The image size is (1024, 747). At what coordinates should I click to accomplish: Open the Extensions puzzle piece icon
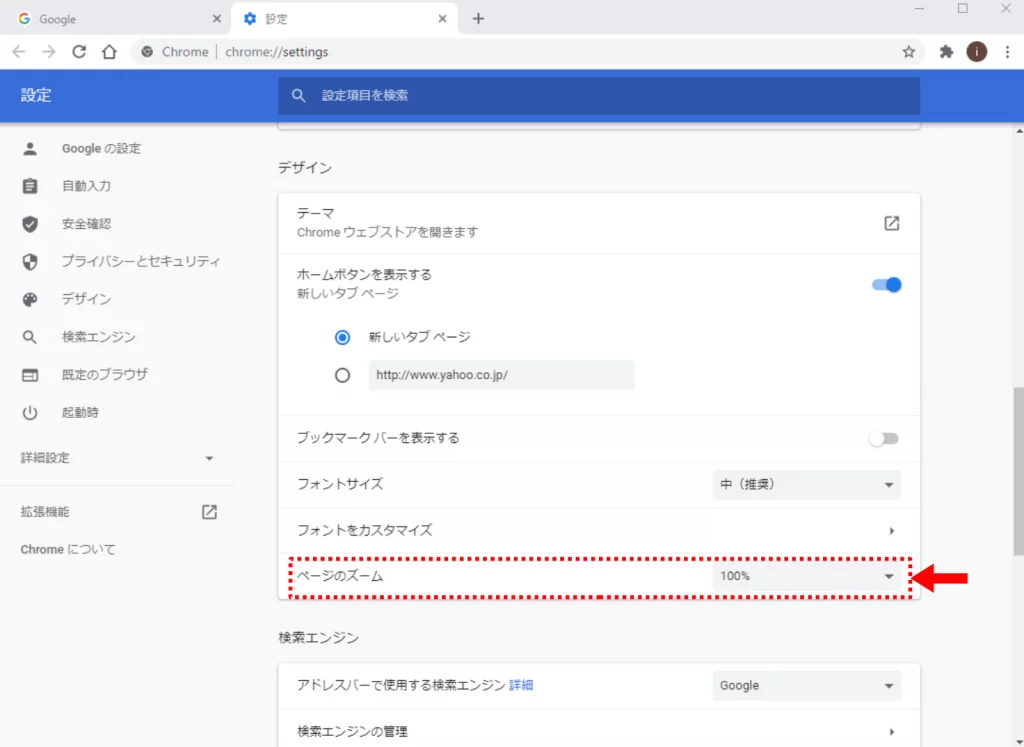tap(946, 52)
